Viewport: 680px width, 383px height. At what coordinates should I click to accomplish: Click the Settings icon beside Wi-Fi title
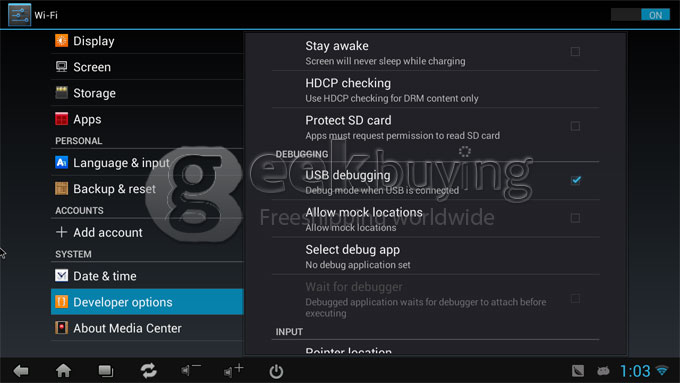20,15
